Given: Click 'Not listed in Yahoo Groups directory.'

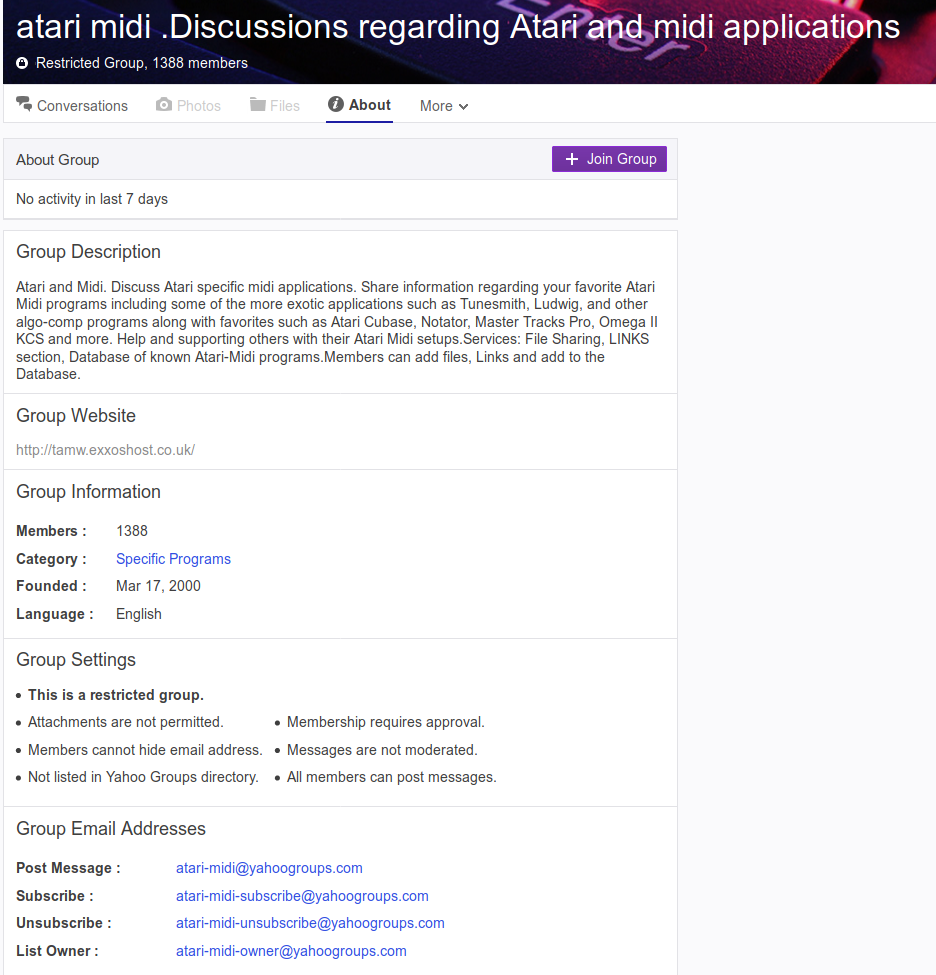Looking at the screenshot, I should pos(143,777).
